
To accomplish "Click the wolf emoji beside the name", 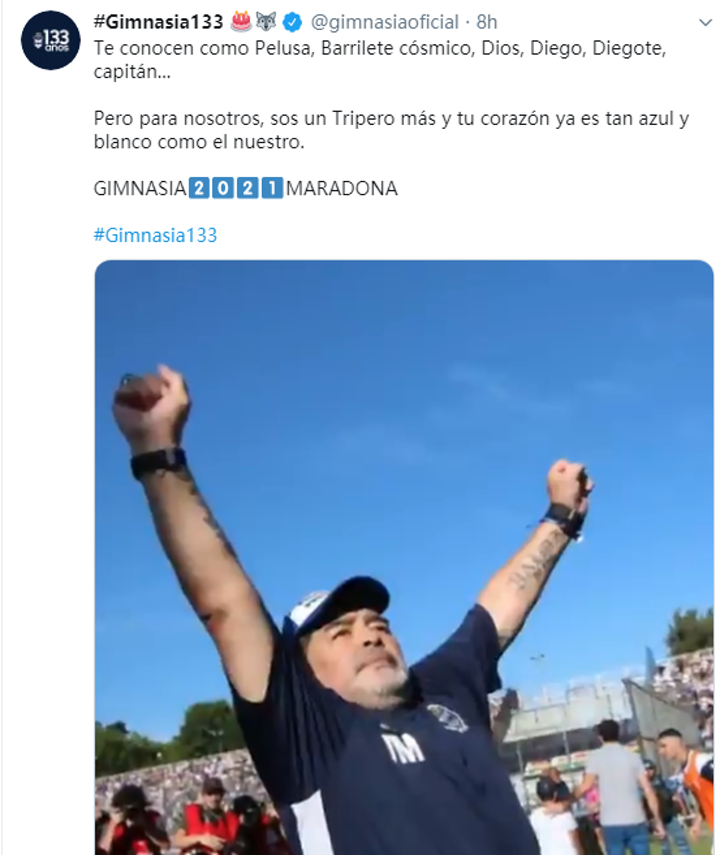I will click(x=267, y=22).
